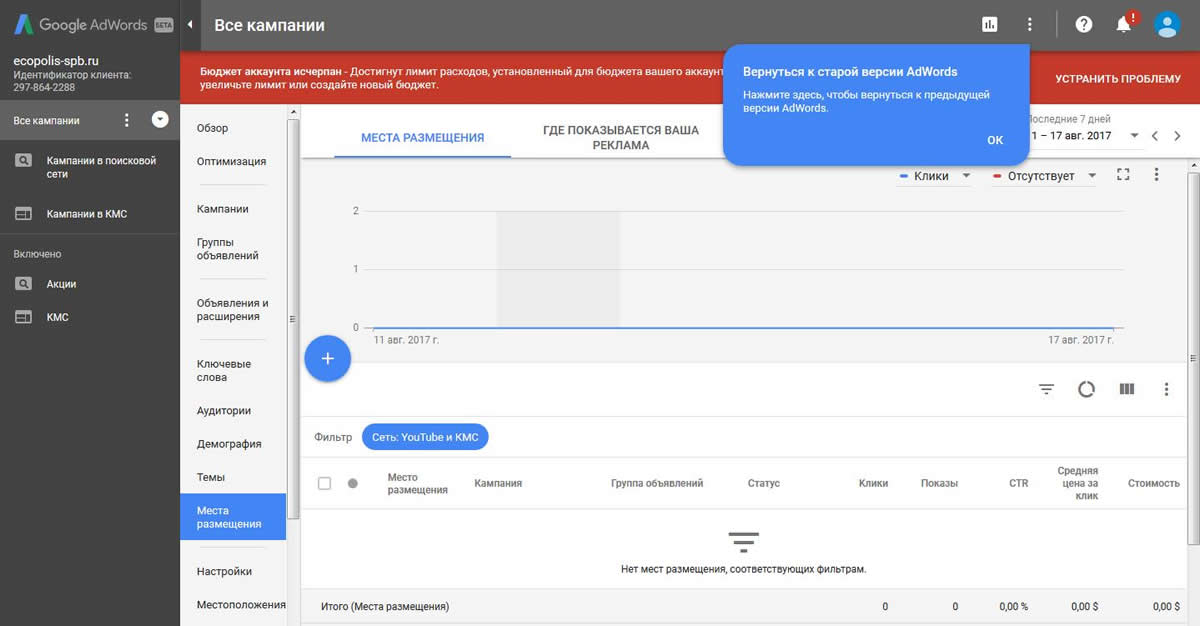1200x626 pixels.
Task: Open the Клики metric dropdown
Action: [936, 176]
